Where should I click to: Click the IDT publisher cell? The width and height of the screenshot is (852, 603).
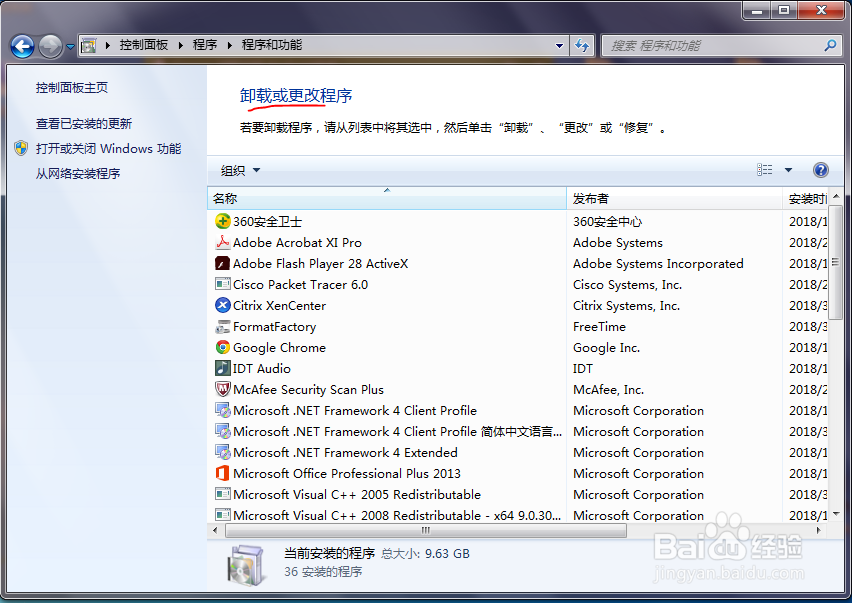pyautogui.click(x=582, y=368)
